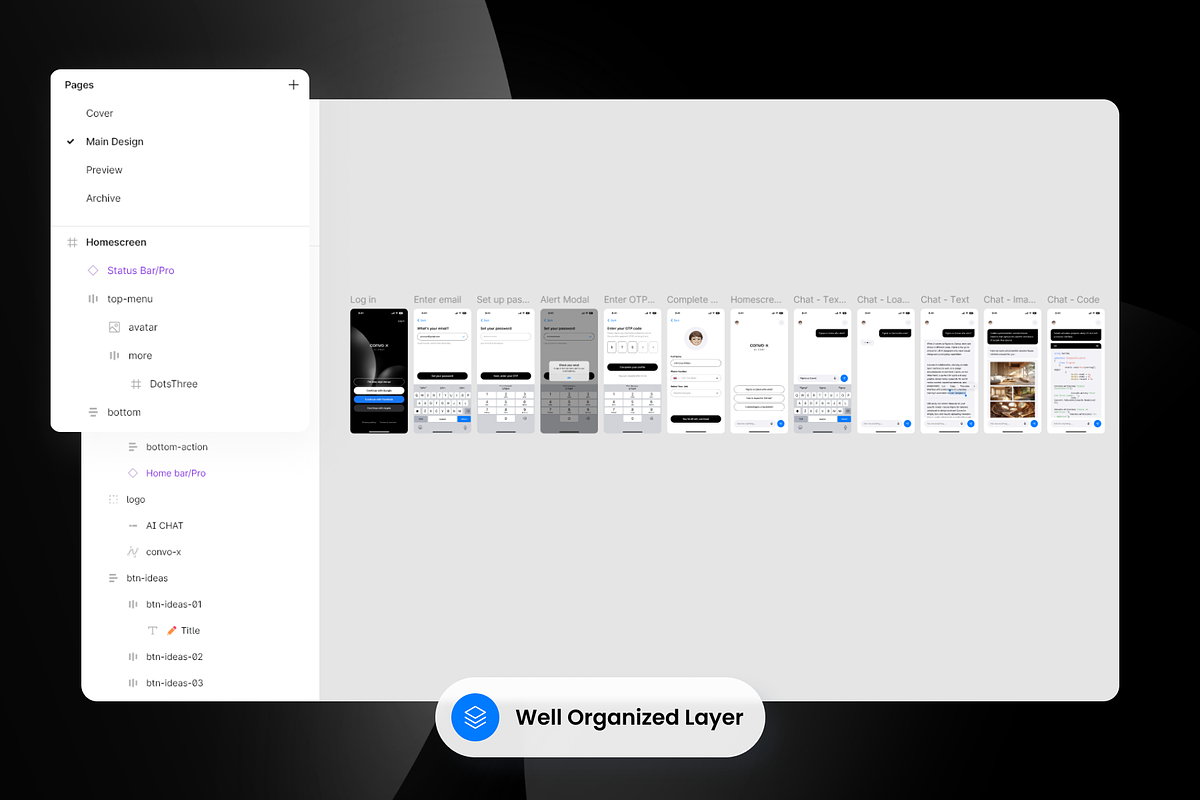Click the dotted group icon of logo layer
This screenshot has height=800, width=1200.
tap(113, 499)
